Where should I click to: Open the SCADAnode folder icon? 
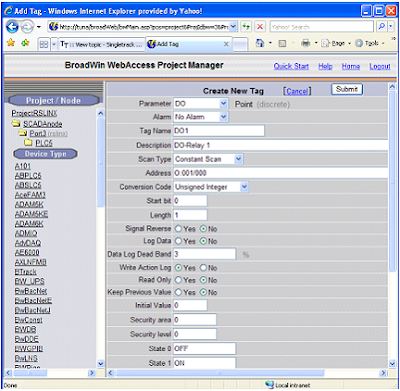coord(16,124)
